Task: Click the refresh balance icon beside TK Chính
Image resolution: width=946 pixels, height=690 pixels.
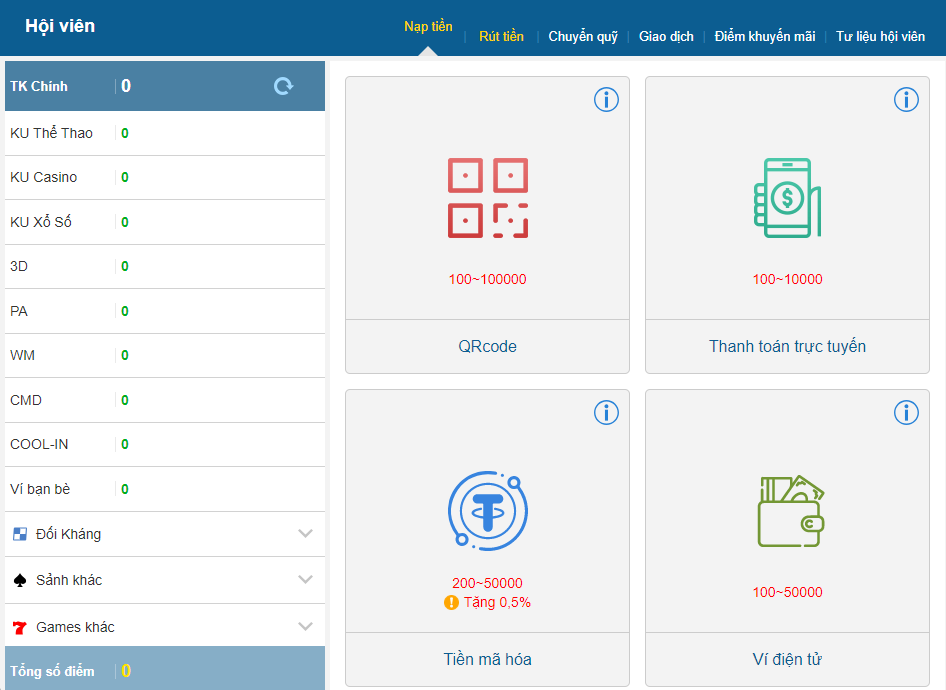Action: point(284,86)
